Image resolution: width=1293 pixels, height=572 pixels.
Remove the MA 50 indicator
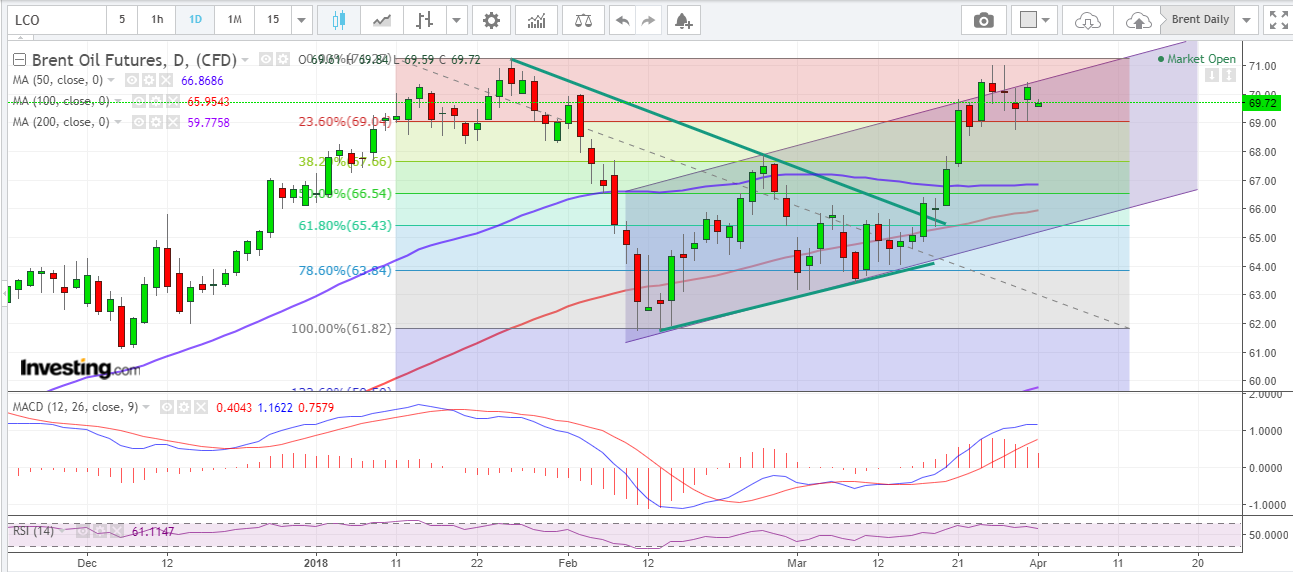coord(166,80)
